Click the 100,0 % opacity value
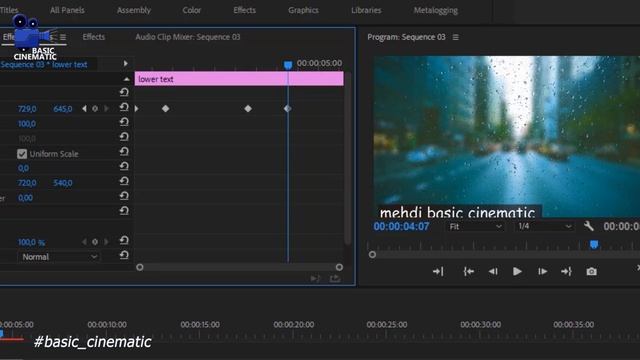Viewport: 640px width, 360px height. pyautogui.click(x=31, y=242)
